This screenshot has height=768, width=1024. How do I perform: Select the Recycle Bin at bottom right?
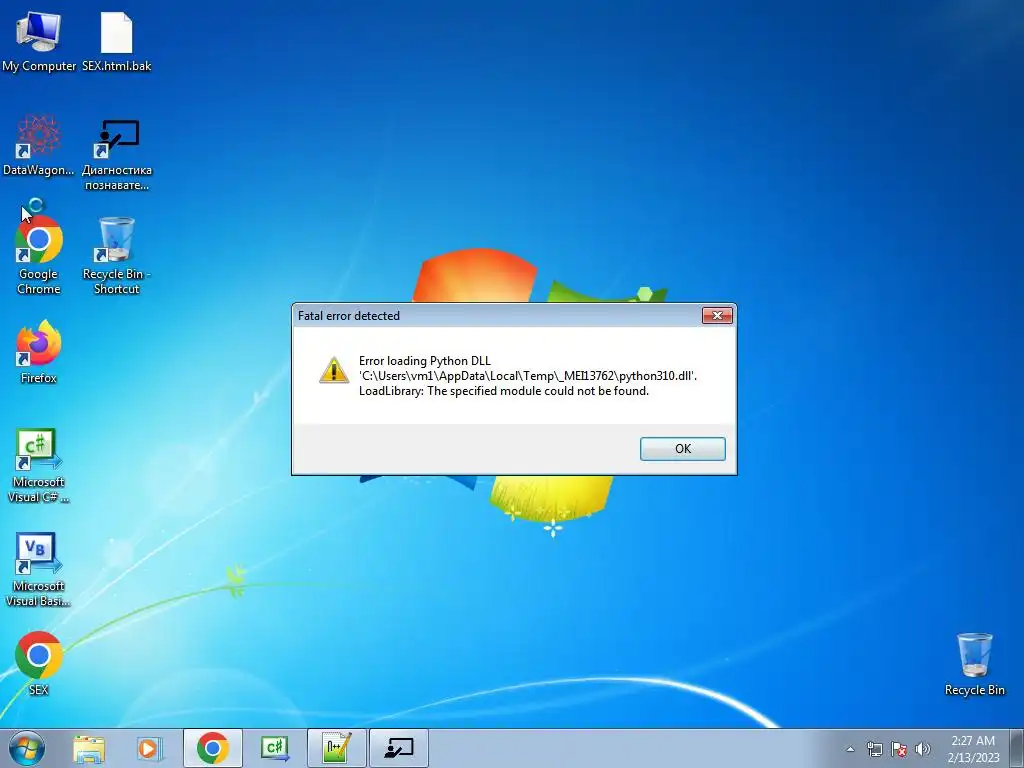click(x=974, y=664)
